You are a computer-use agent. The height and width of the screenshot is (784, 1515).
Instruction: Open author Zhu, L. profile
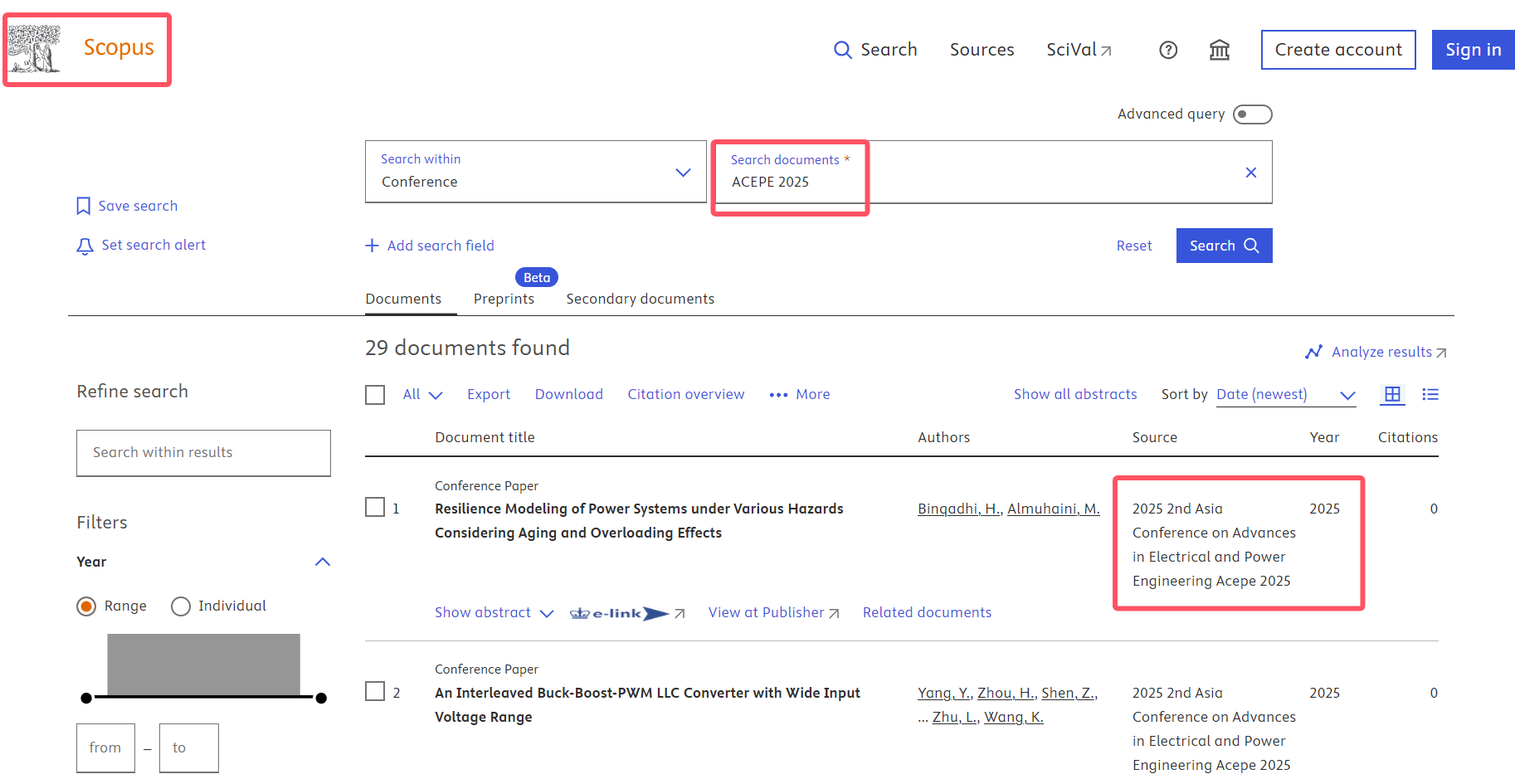955,718
